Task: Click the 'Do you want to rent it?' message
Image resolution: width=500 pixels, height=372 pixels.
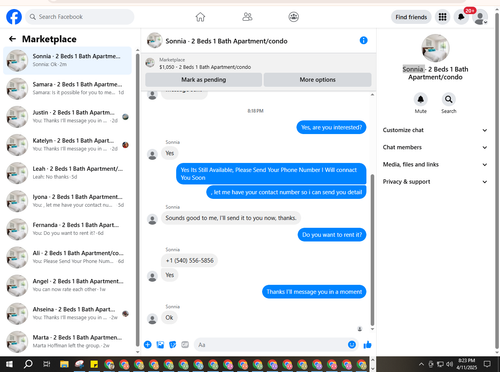Action: [x=332, y=235]
